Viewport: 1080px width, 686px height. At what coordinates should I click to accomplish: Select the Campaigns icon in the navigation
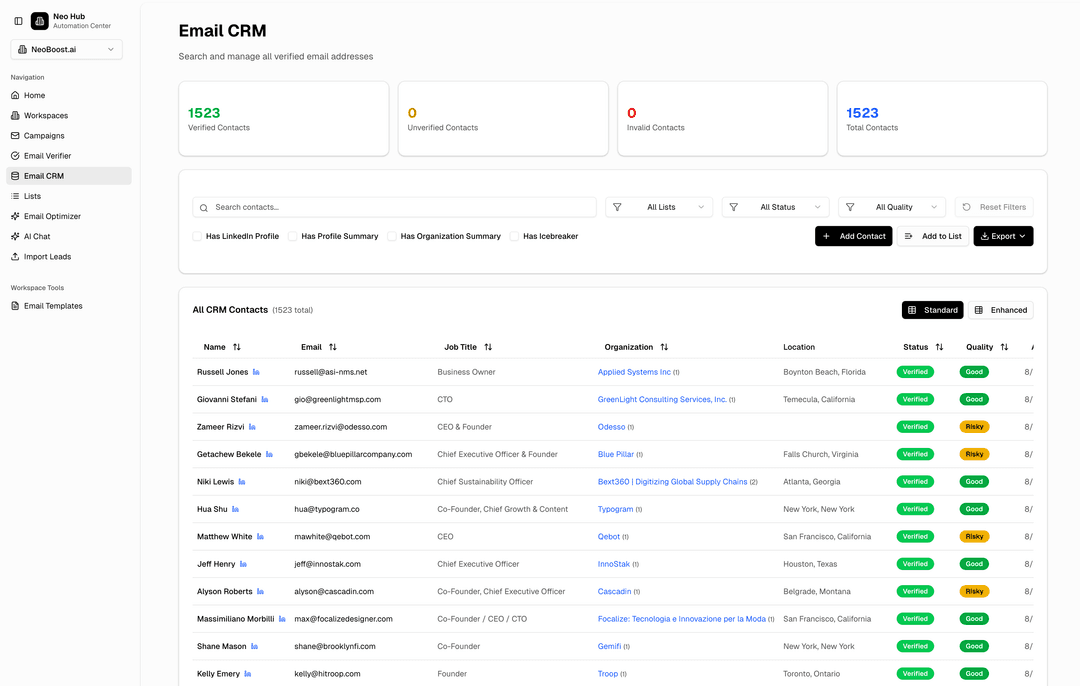pyautogui.click(x=15, y=135)
